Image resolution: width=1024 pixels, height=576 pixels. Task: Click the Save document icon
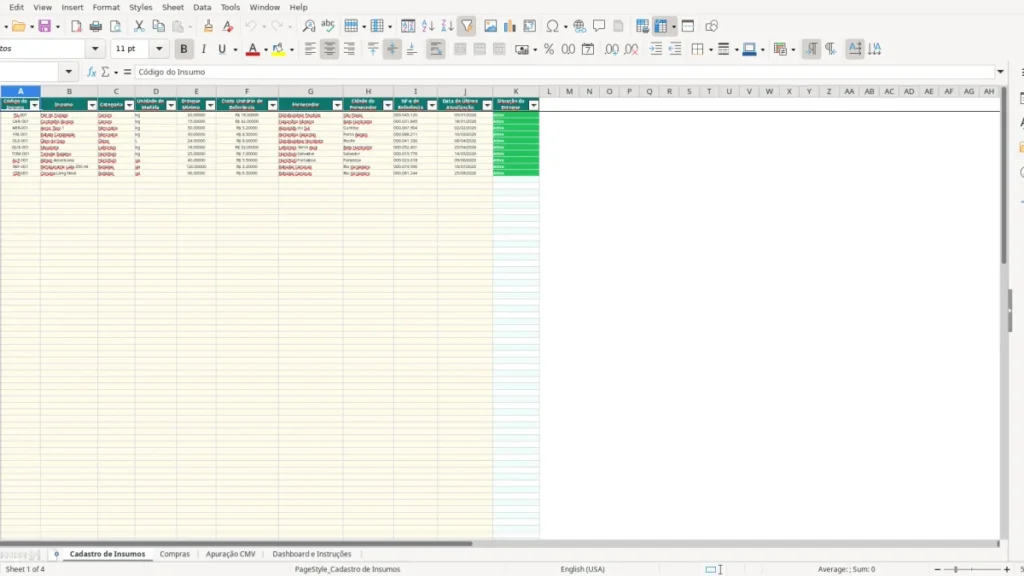pos(44,26)
